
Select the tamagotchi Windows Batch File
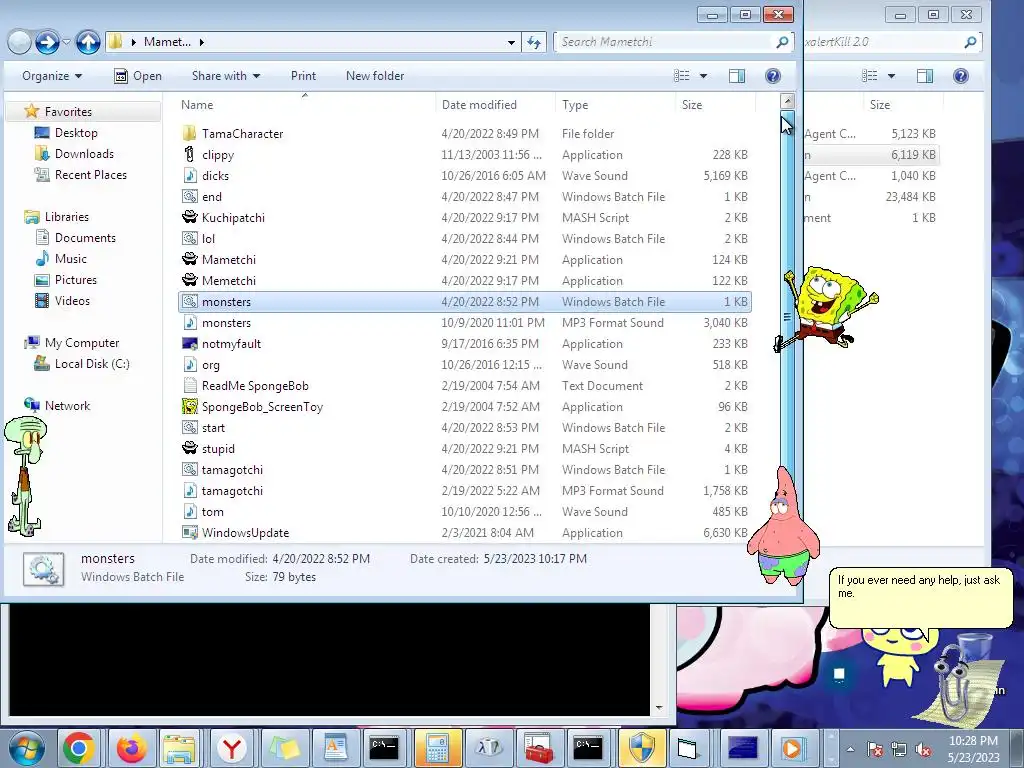click(x=464, y=470)
